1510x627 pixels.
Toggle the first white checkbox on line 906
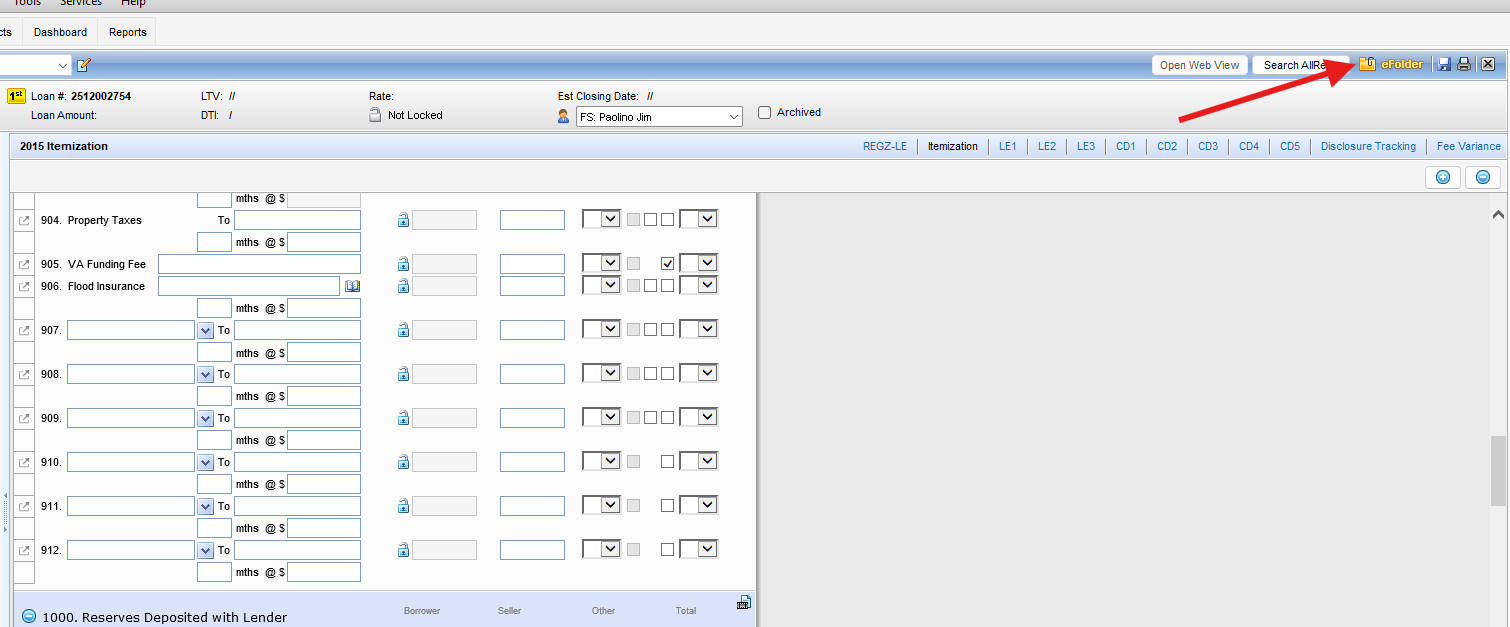[x=650, y=286]
